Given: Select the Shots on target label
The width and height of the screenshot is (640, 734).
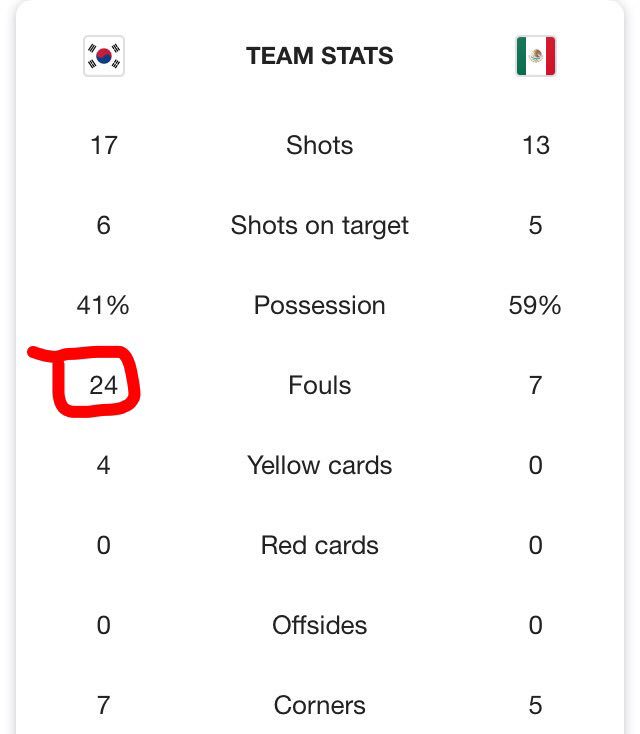Looking at the screenshot, I should pos(320,226).
